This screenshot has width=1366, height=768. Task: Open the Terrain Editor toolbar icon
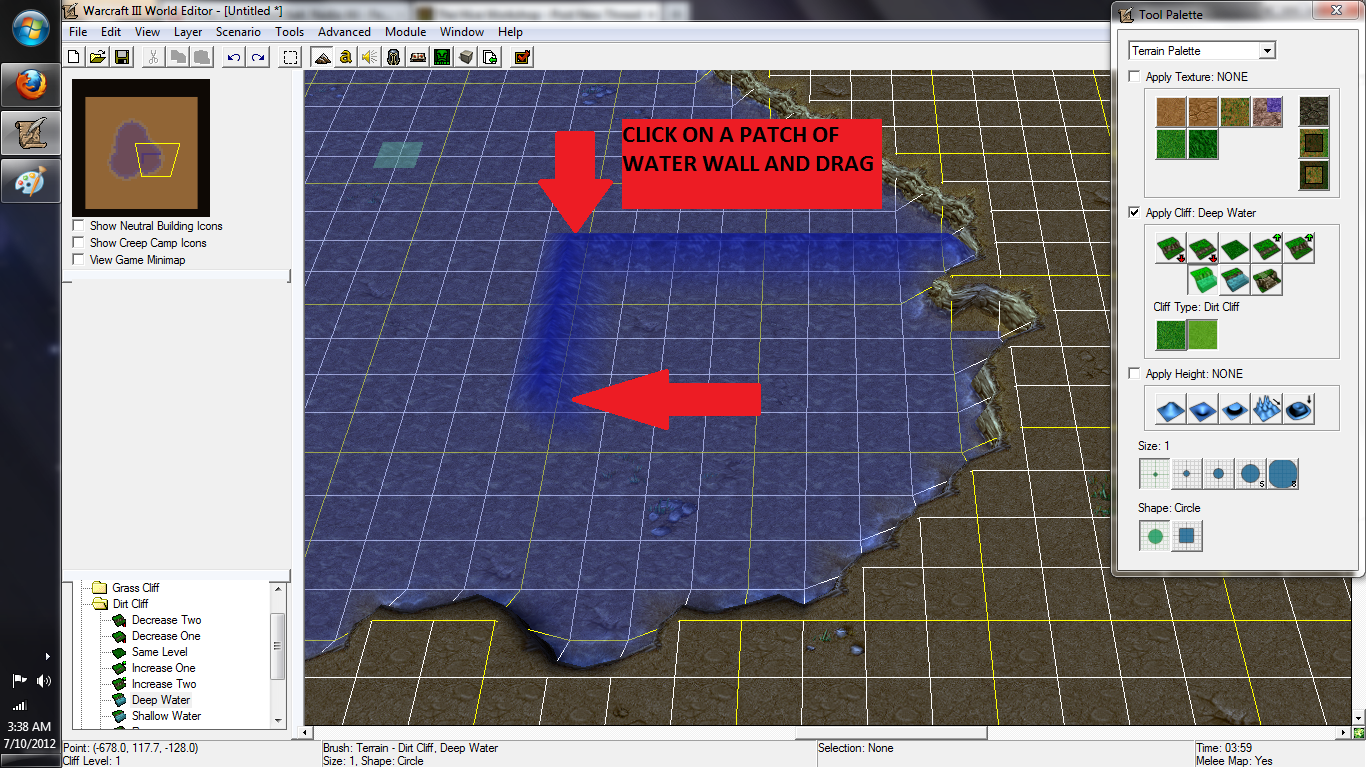[322, 57]
